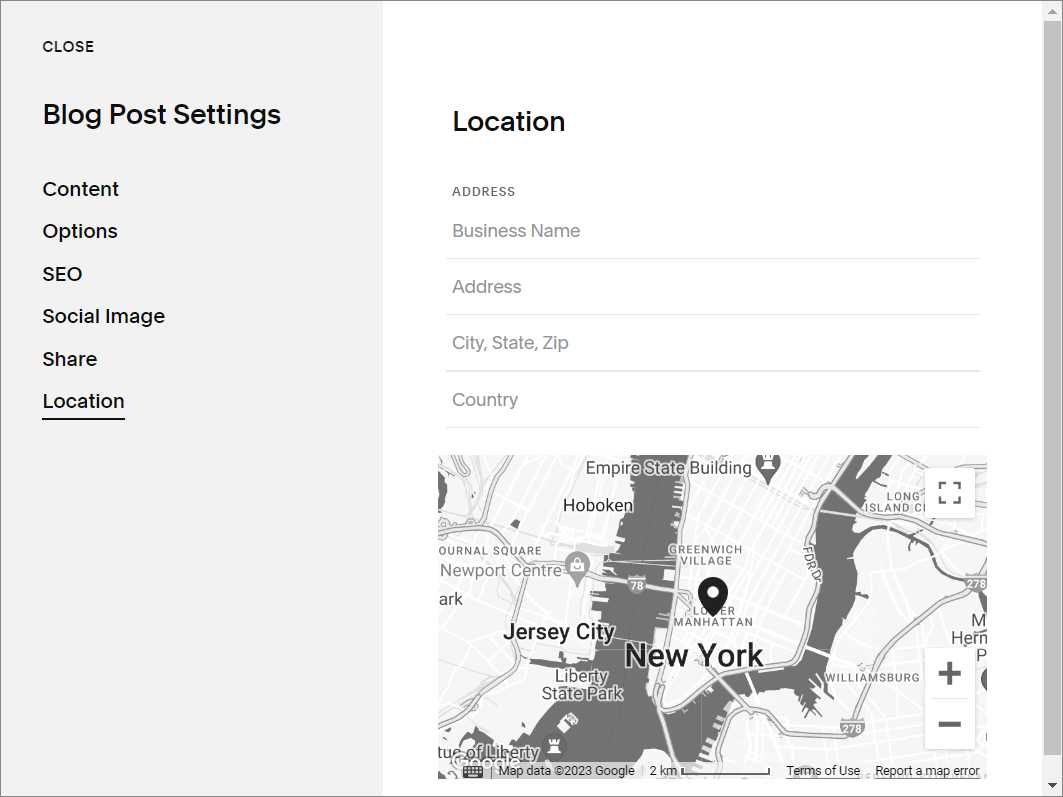The width and height of the screenshot is (1063, 797).
Task: Click the Address input field
Action: tap(712, 287)
